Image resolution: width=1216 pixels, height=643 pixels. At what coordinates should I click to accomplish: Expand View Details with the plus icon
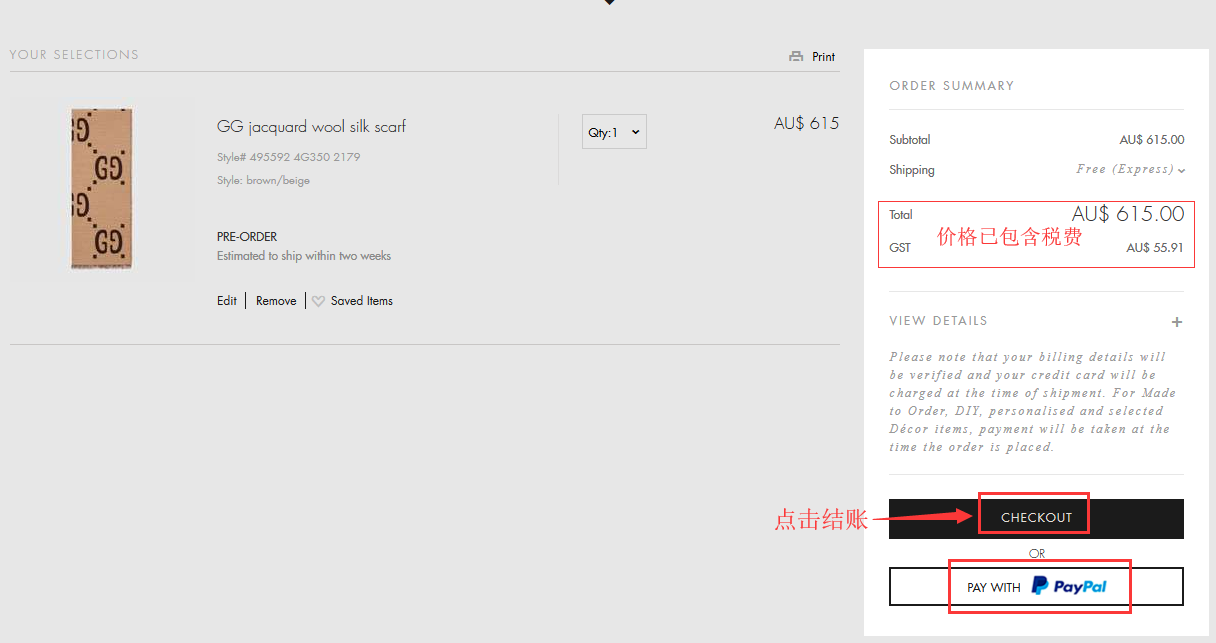coord(1177,322)
